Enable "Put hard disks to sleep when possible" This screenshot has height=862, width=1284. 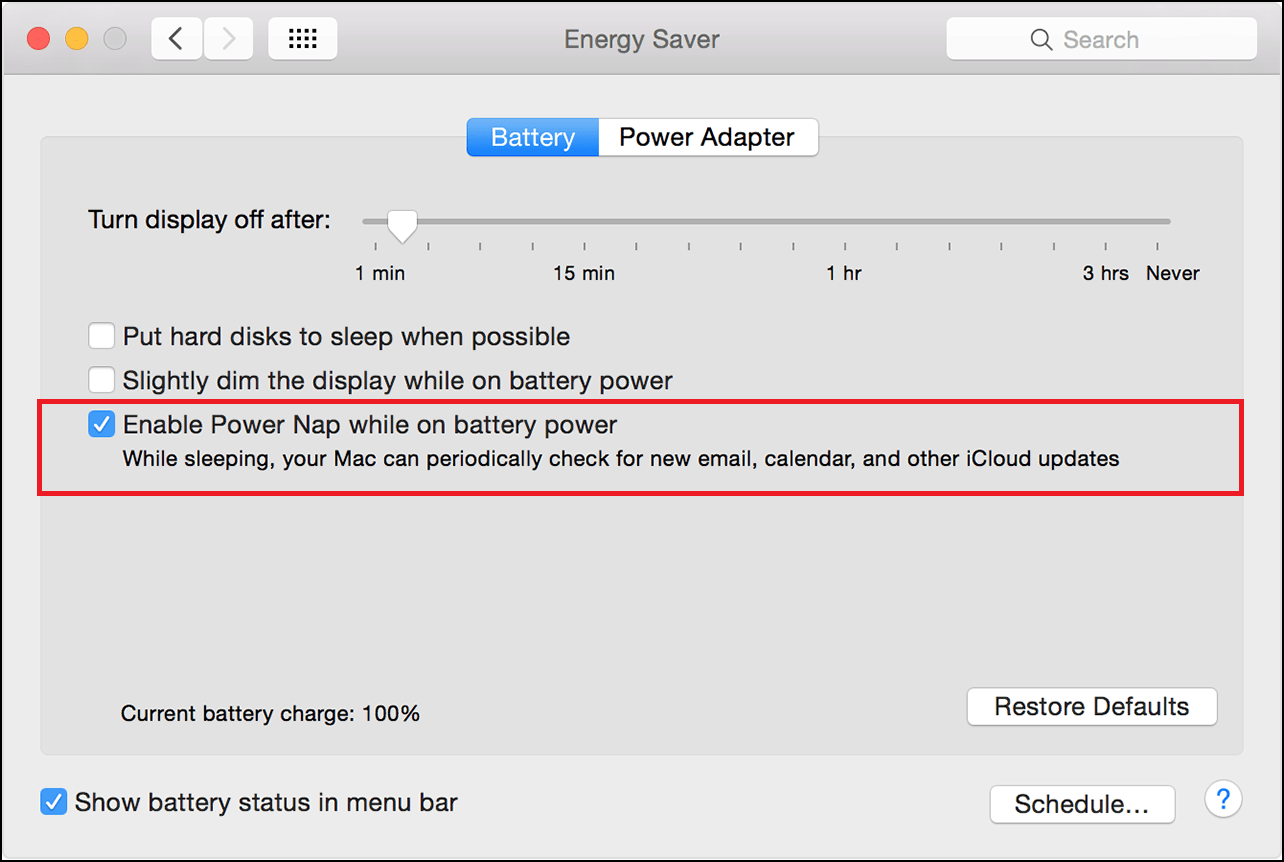[101, 336]
